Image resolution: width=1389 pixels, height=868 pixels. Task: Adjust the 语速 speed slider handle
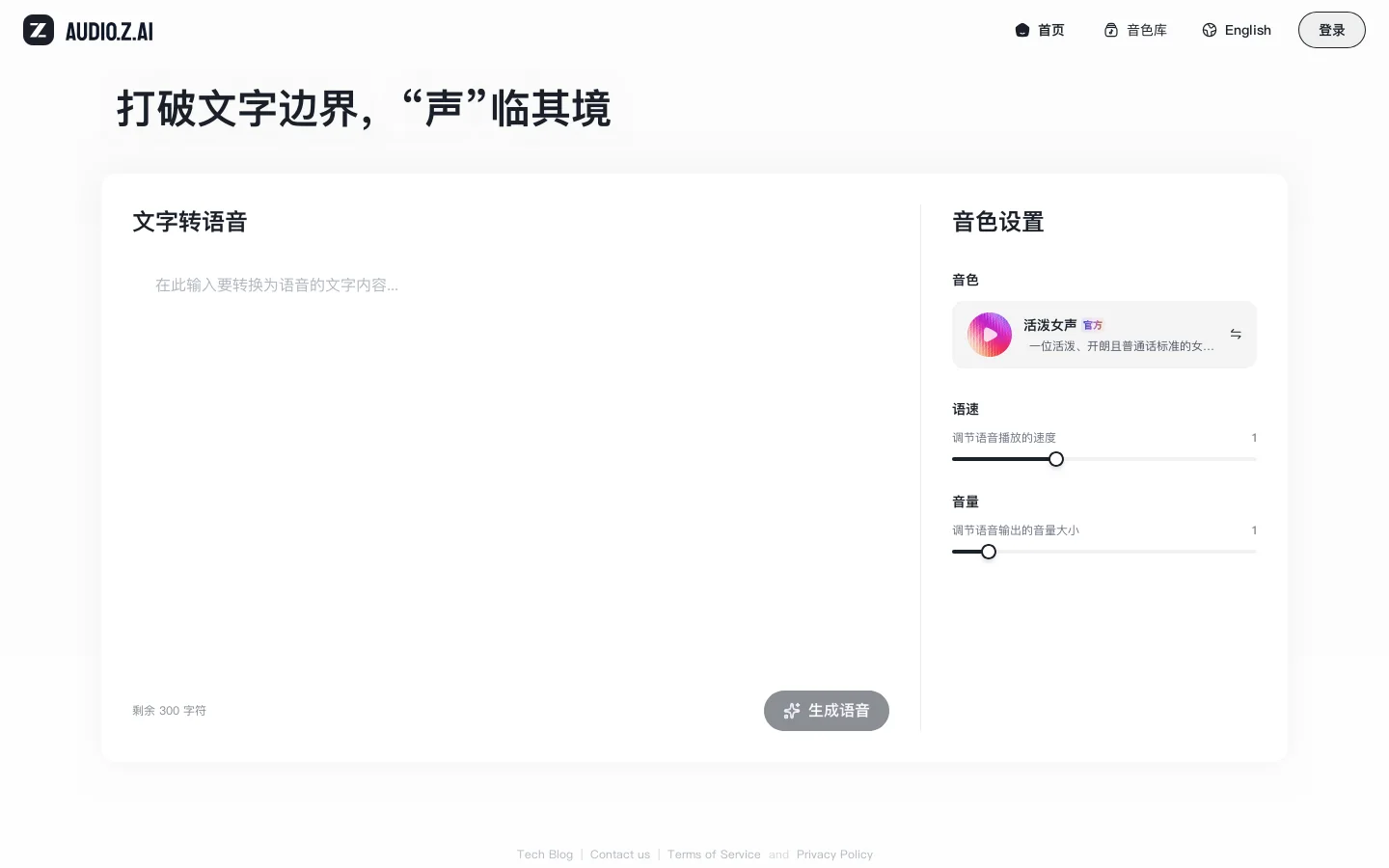pyautogui.click(x=1056, y=459)
